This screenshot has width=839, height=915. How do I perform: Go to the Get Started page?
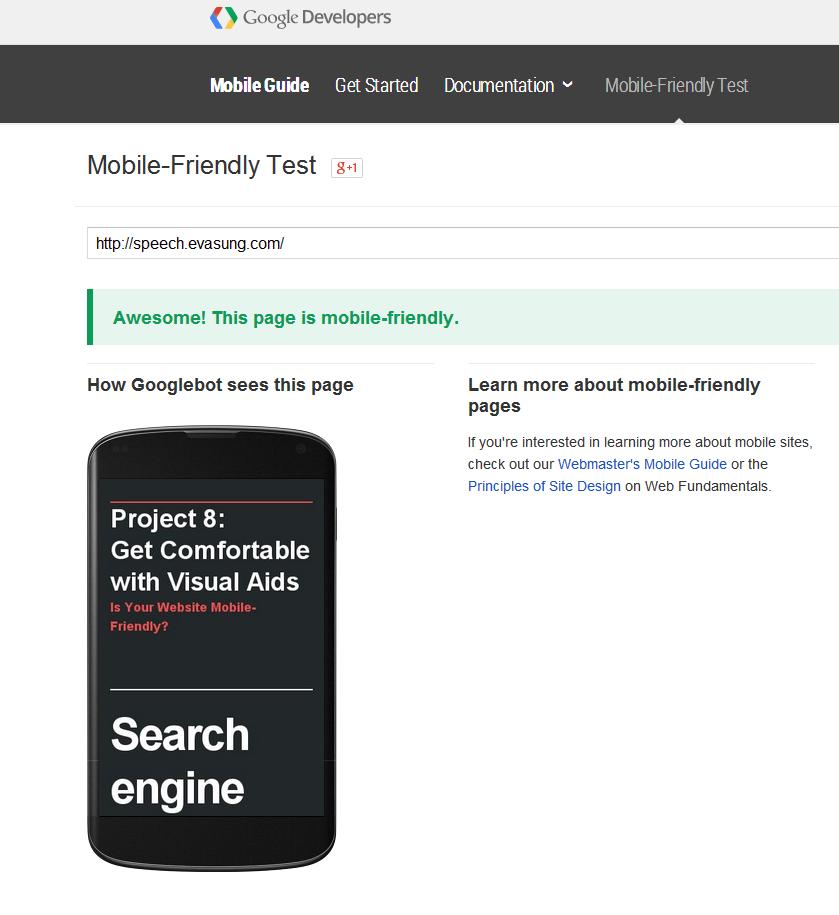click(376, 86)
